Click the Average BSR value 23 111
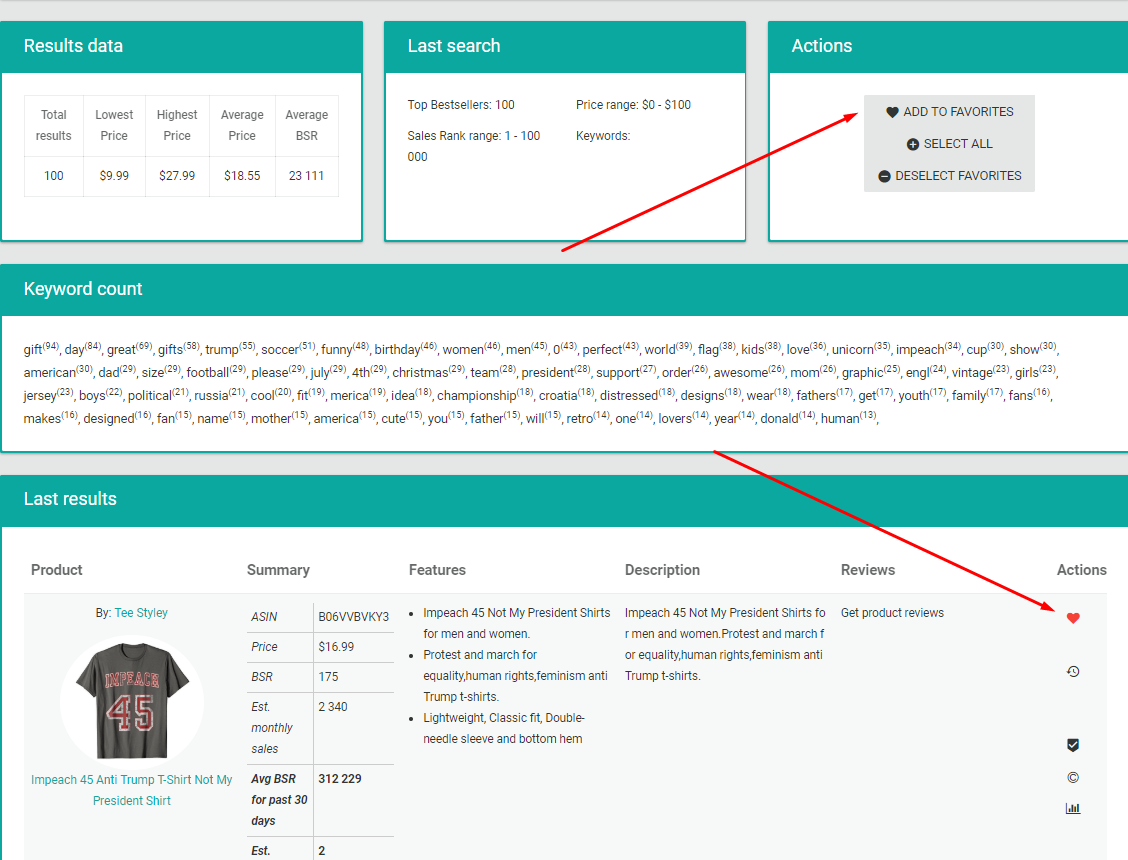This screenshot has width=1128, height=860. pyautogui.click(x=306, y=176)
